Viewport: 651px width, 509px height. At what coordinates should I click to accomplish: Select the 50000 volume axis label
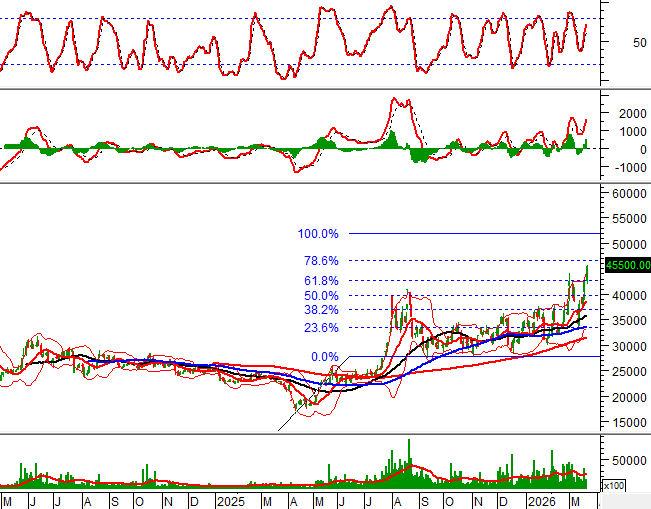point(628,461)
